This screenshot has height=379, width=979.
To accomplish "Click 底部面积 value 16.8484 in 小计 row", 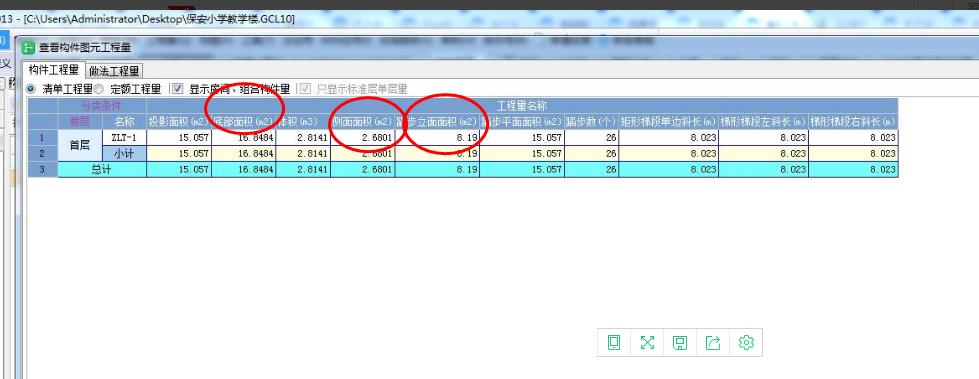I will 244,154.
